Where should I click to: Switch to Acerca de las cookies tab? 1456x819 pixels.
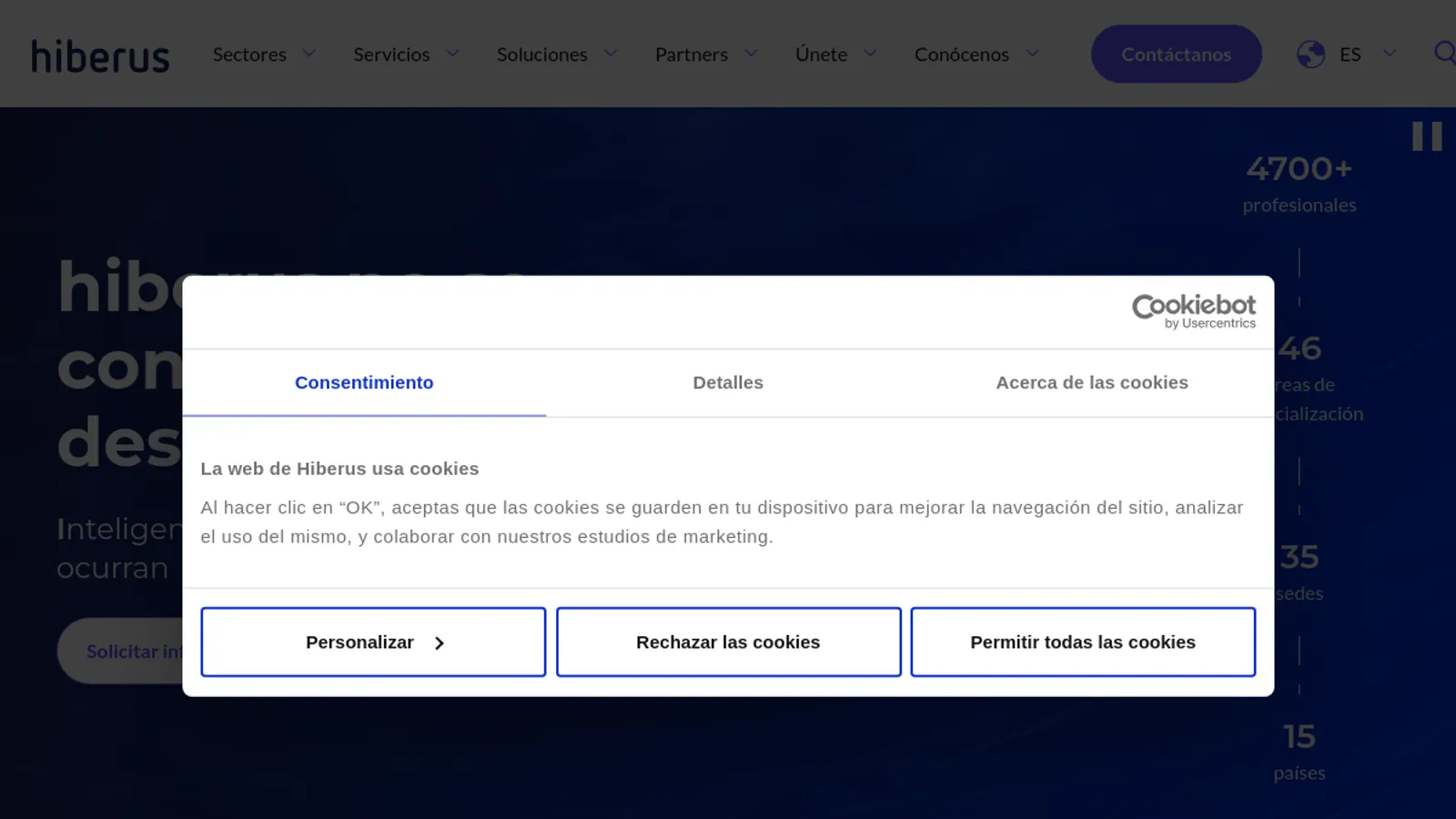click(1092, 383)
